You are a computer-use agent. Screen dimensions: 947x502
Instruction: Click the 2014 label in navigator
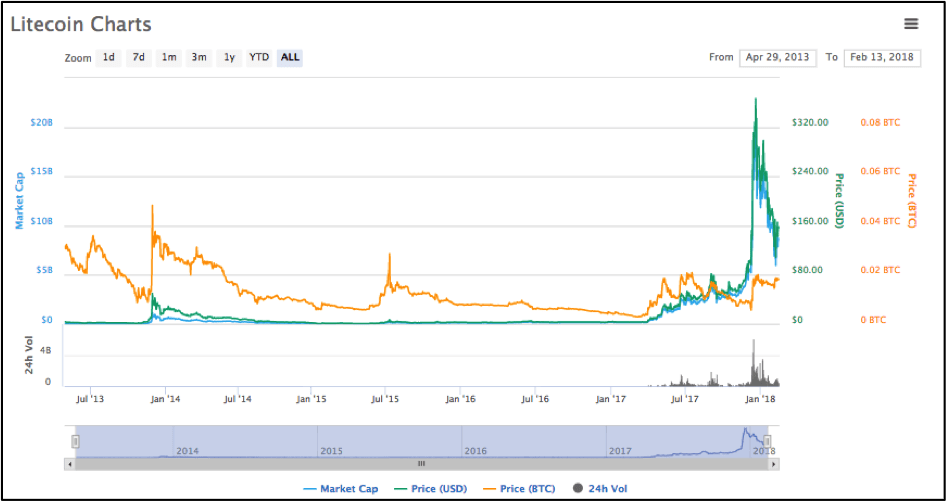(187, 451)
